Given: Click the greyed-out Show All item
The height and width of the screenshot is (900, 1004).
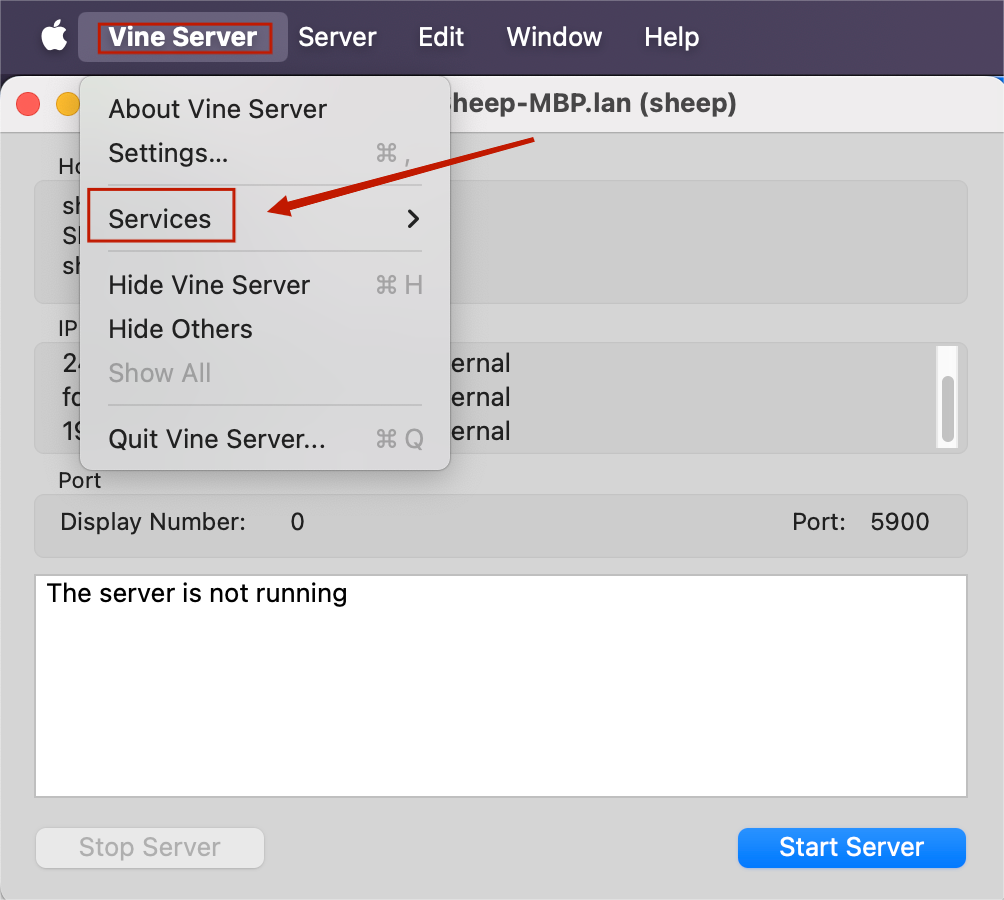Looking at the screenshot, I should [160, 373].
